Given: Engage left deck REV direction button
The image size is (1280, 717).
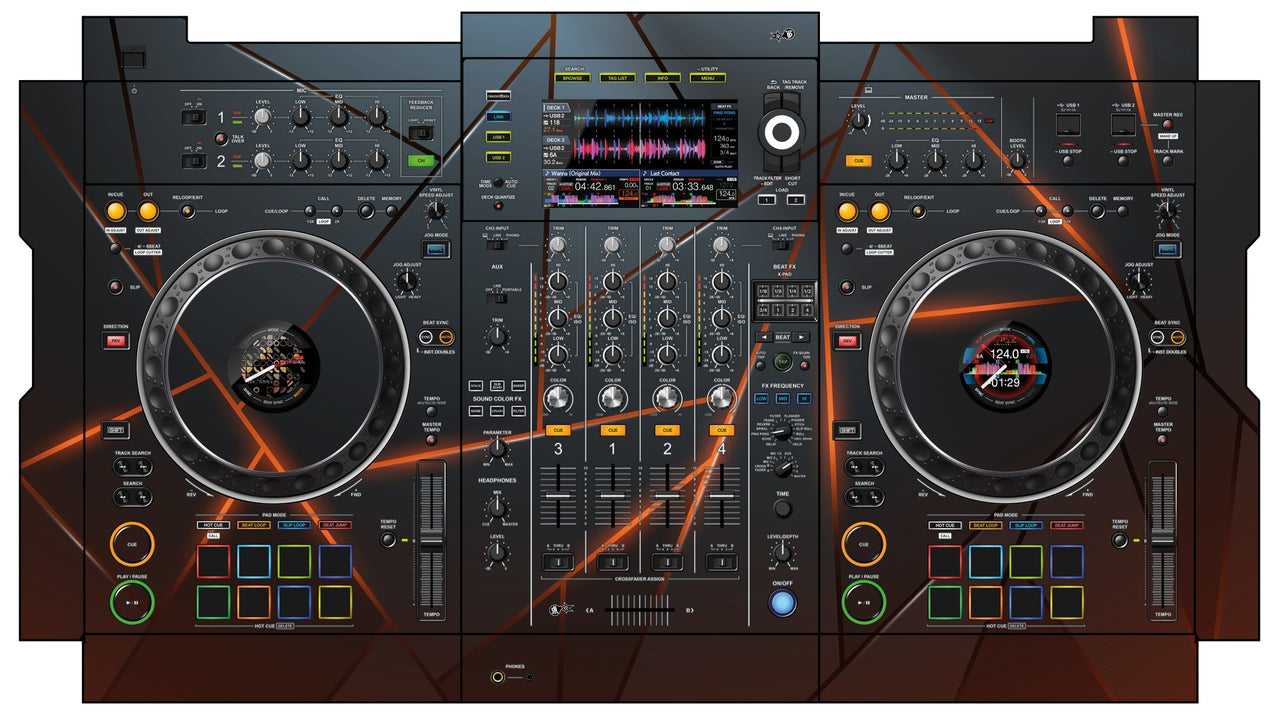Looking at the screenshot, I should click(x=115, y=341).
